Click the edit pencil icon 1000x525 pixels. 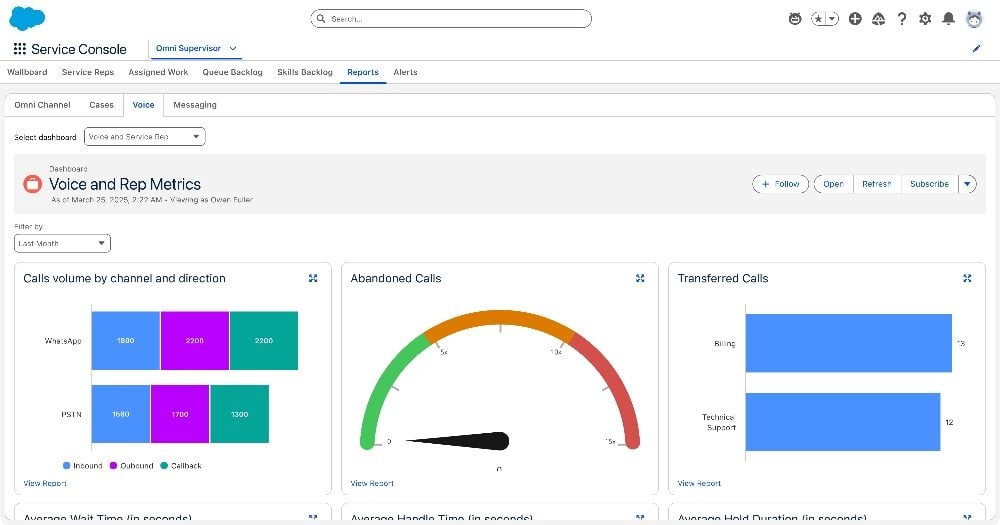[x=976, y=48]
